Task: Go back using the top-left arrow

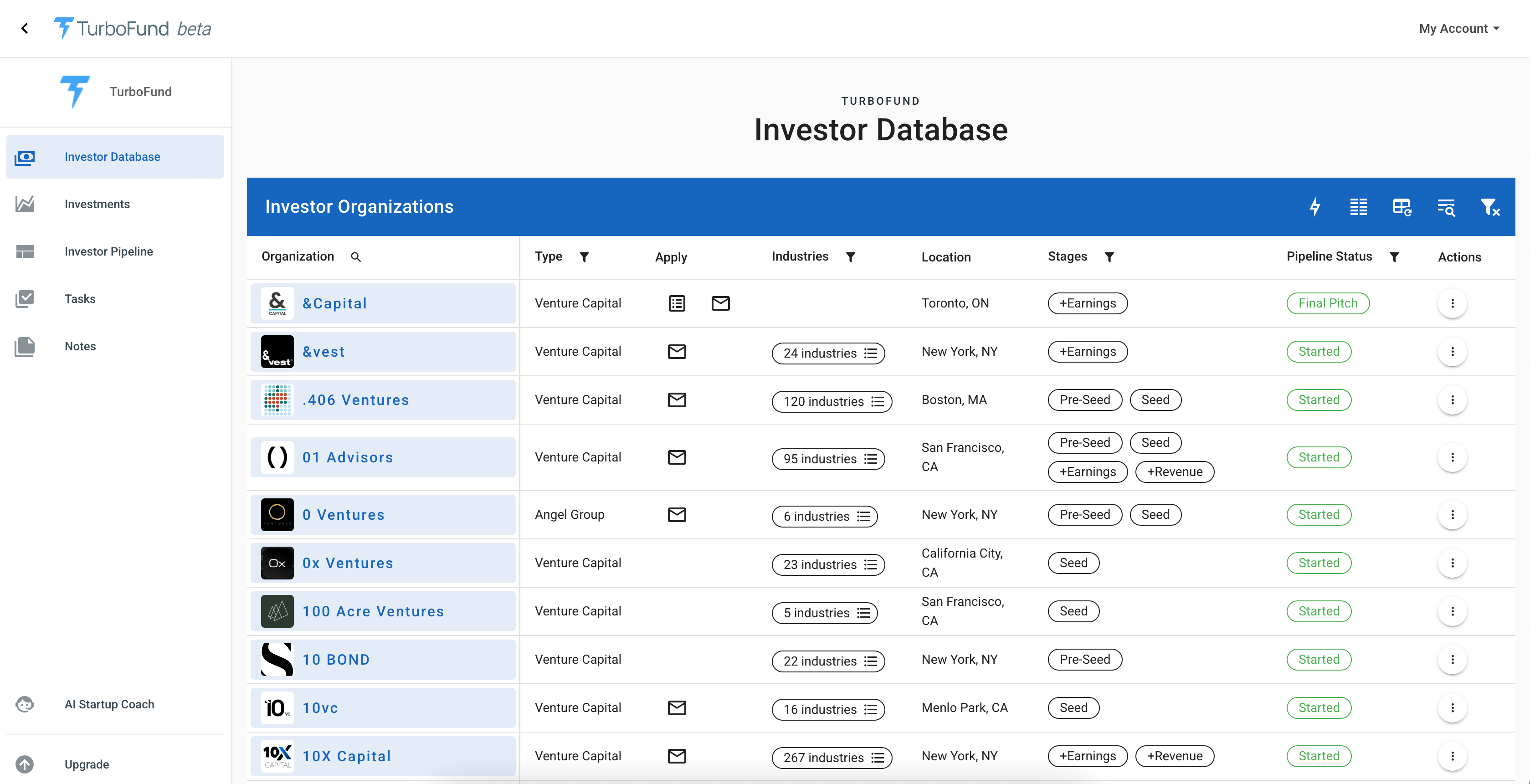Action: click(24, 28)
